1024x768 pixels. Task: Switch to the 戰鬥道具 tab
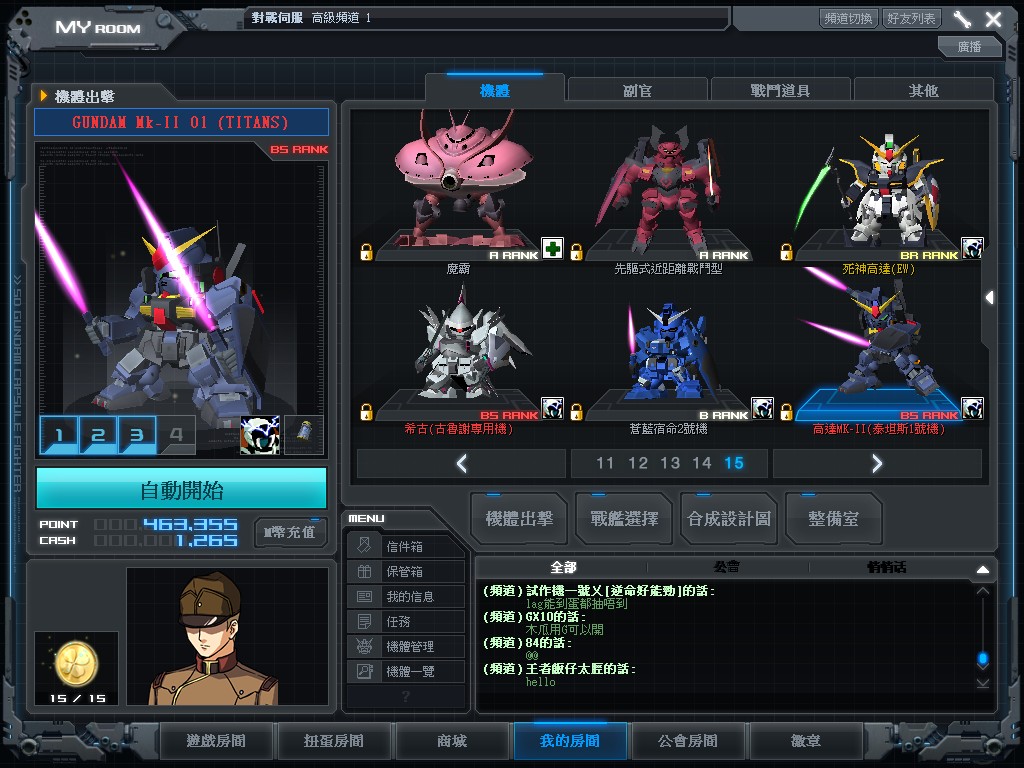(780, 90)
